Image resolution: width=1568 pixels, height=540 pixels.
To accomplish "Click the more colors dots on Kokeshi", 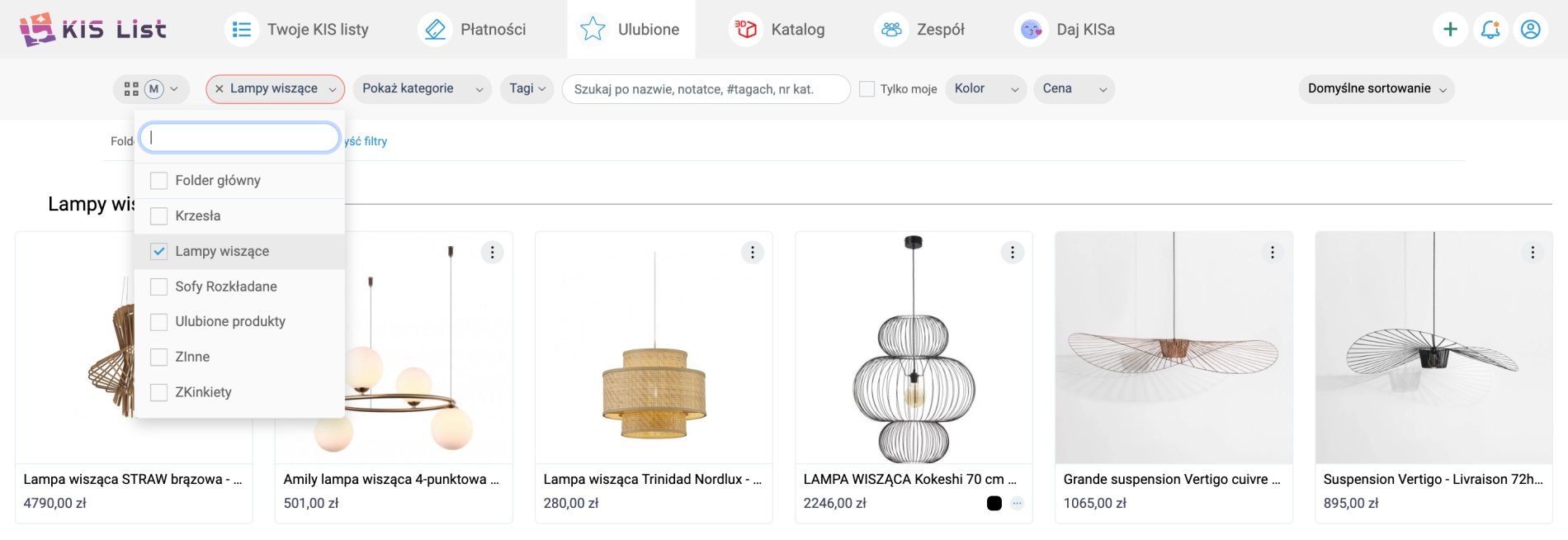I will 1017,503.
